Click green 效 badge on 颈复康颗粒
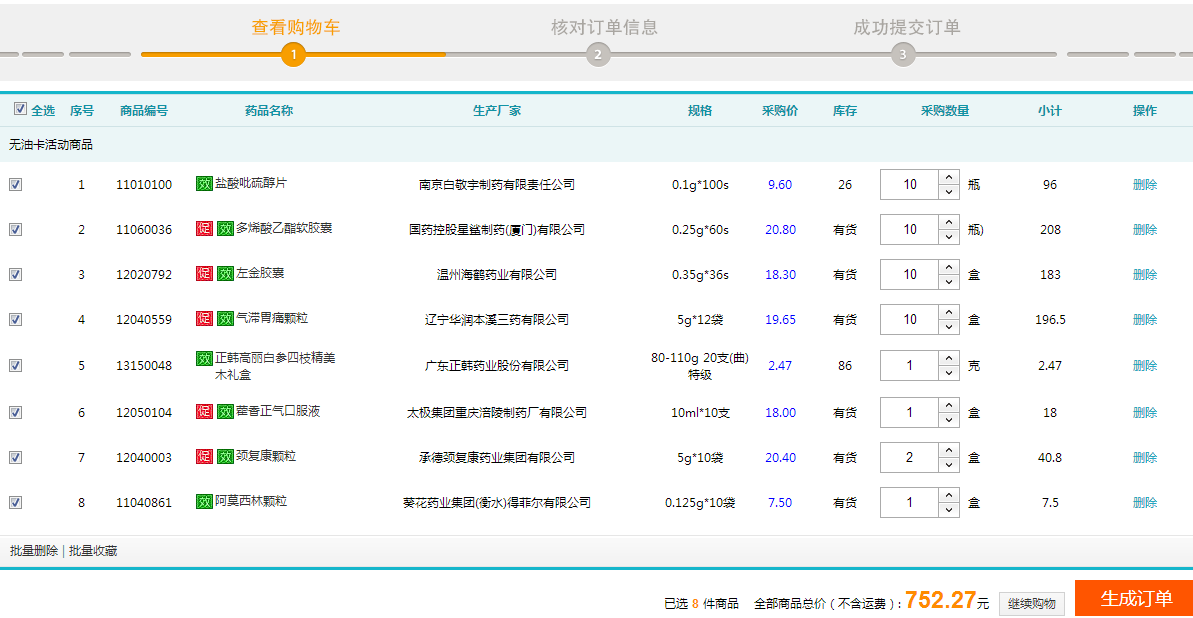Viewport: 1193px width, 618px height. coord(224,457)
